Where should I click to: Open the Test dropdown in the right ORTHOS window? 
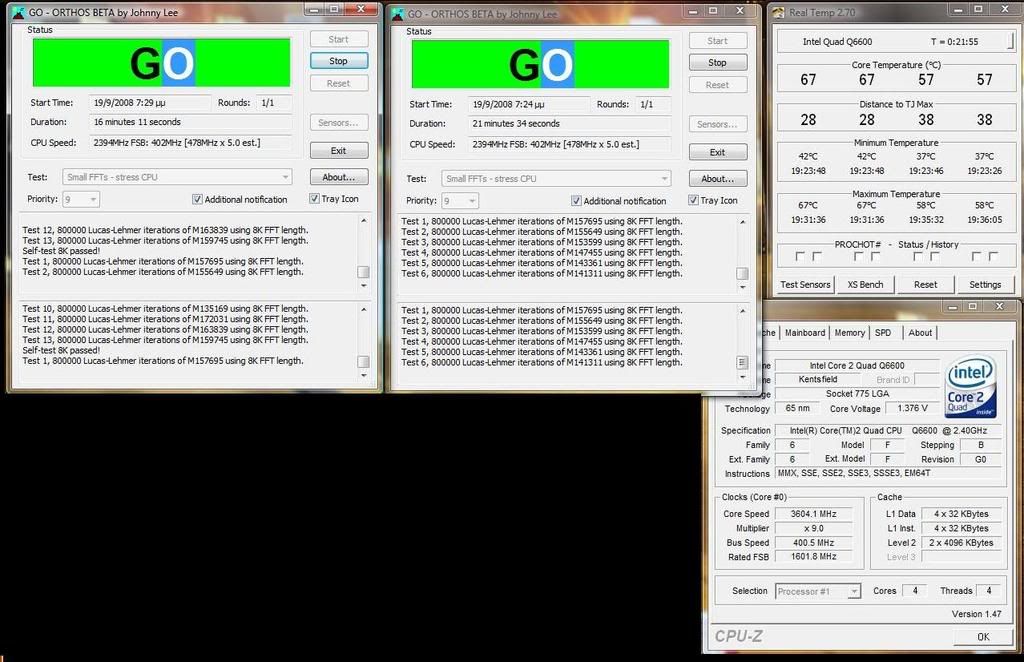pos(556,179)
